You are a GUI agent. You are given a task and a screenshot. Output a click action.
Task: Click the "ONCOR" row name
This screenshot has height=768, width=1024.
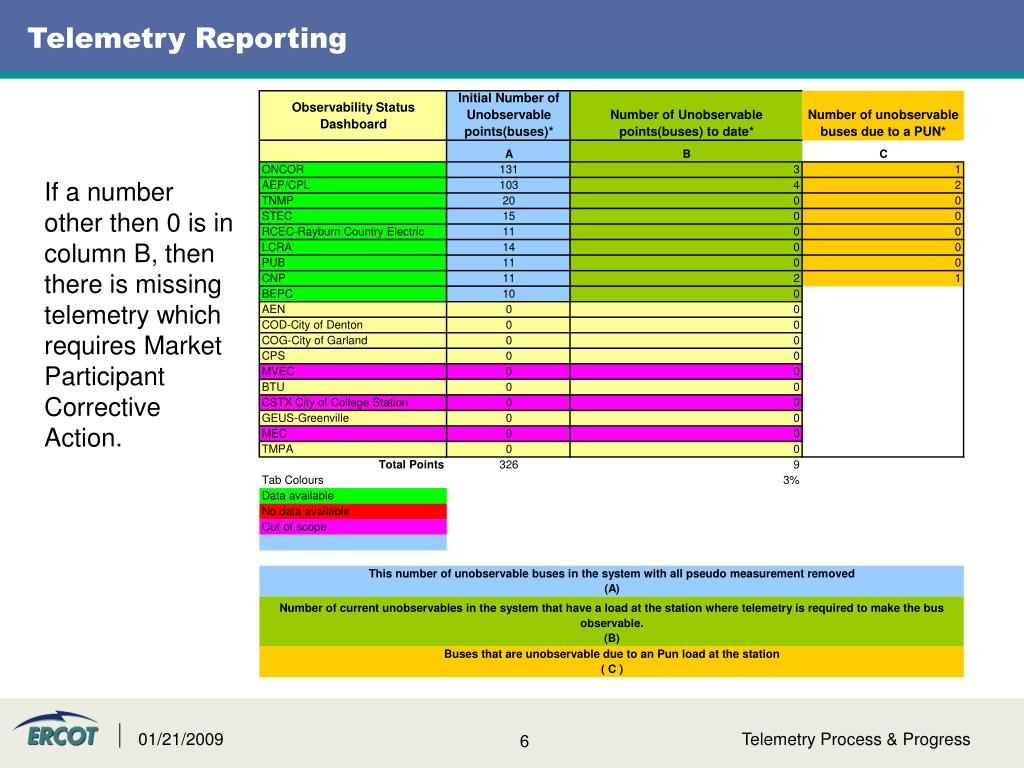coord(353,169)
